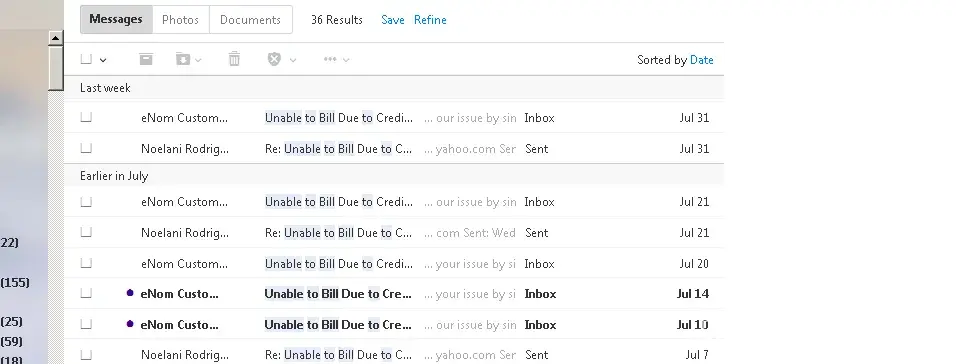Check the Noelani Rodrig sent message from Jul 21

tap(86, 232)
